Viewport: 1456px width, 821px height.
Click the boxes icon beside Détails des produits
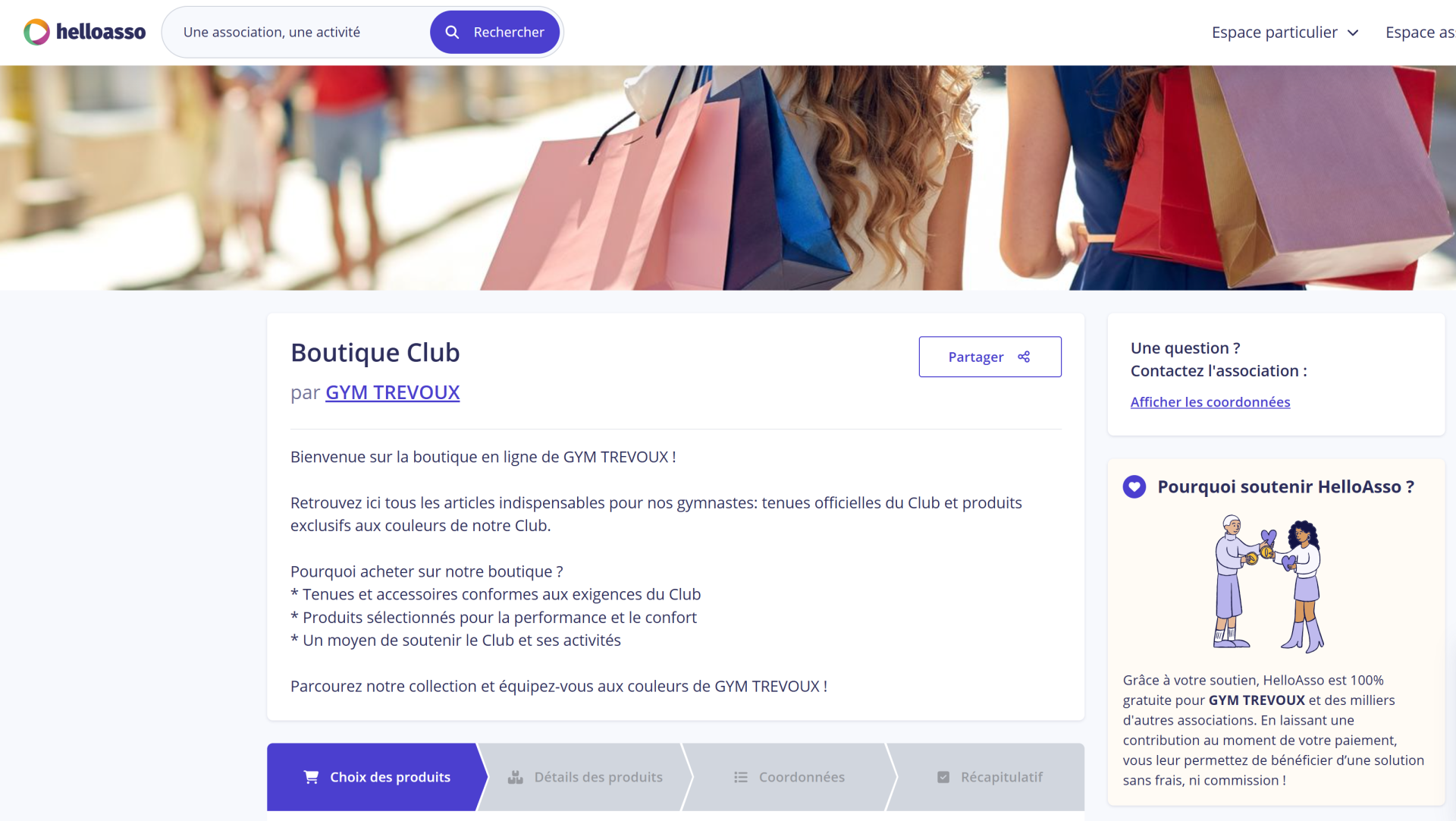coord(516,777)
